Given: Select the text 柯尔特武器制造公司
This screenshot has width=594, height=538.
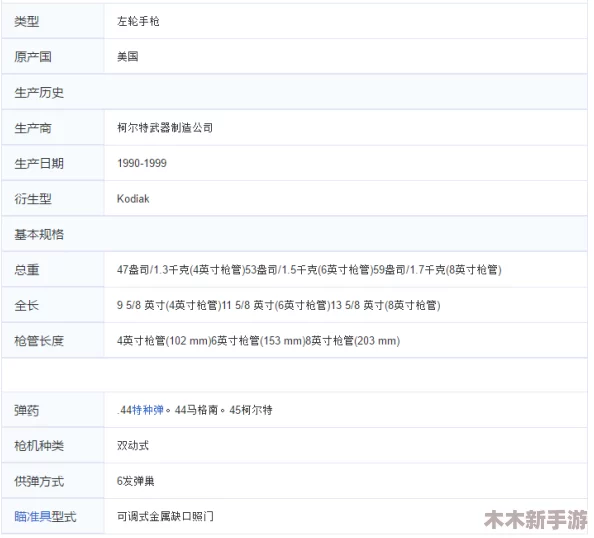Looking at the screenshot, I should (165, 128).
